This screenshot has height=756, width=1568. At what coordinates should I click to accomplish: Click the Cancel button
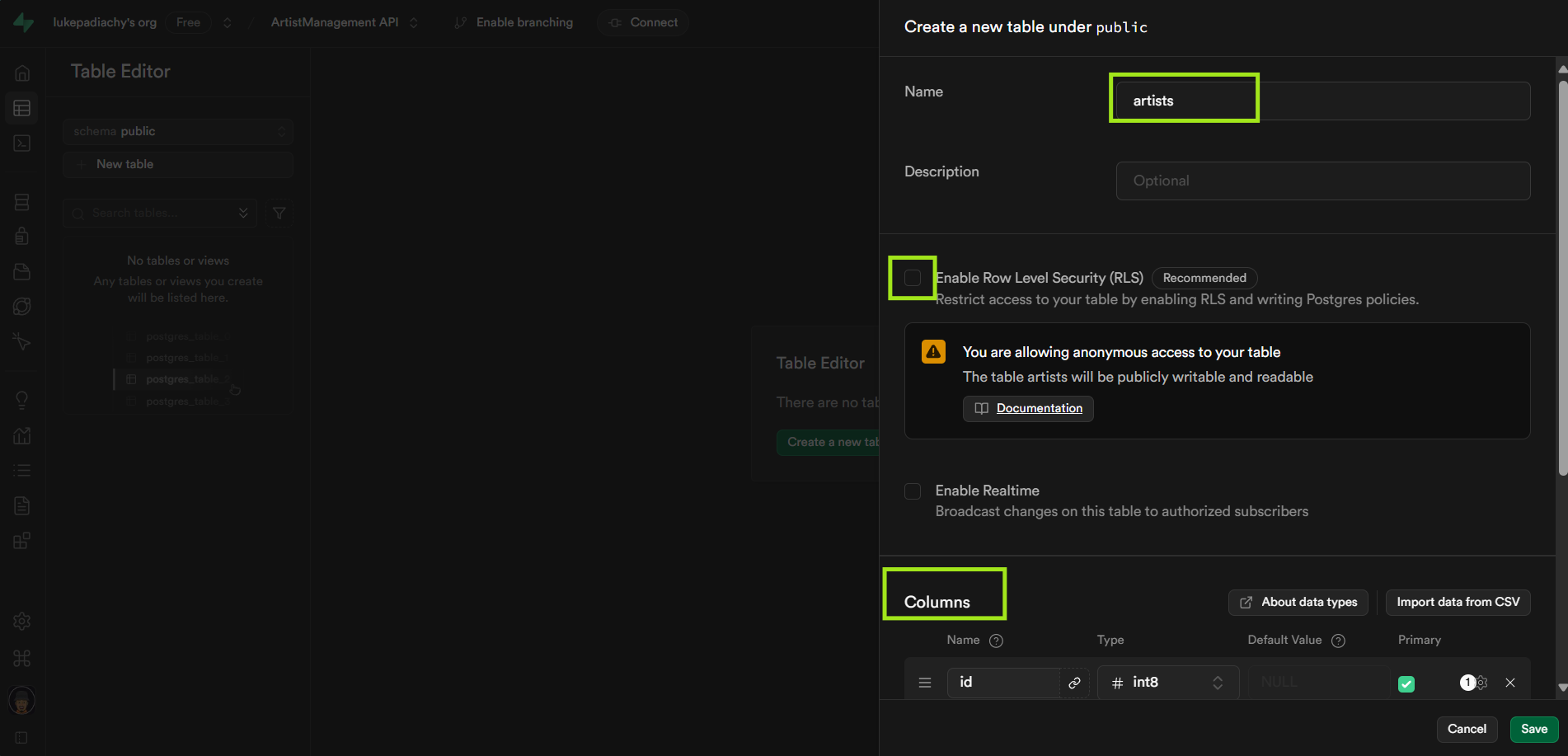pos(1467,729)
